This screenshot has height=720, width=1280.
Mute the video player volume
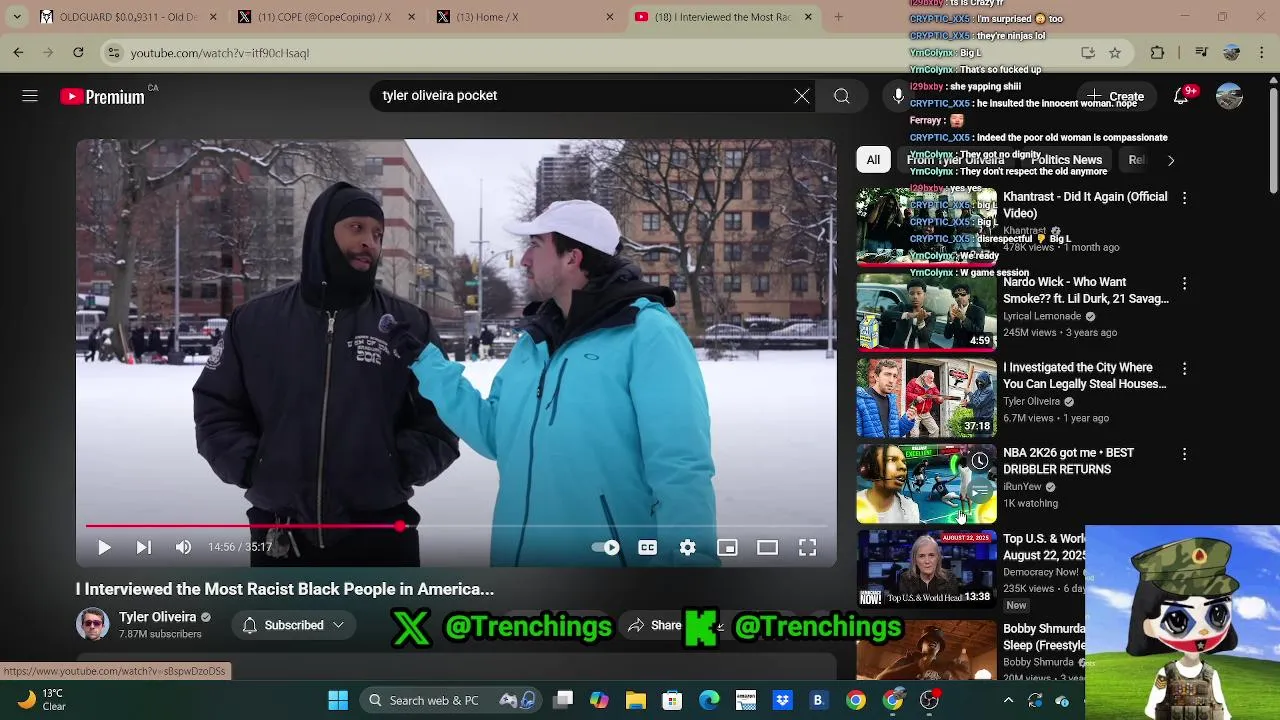tap(183, 547)
